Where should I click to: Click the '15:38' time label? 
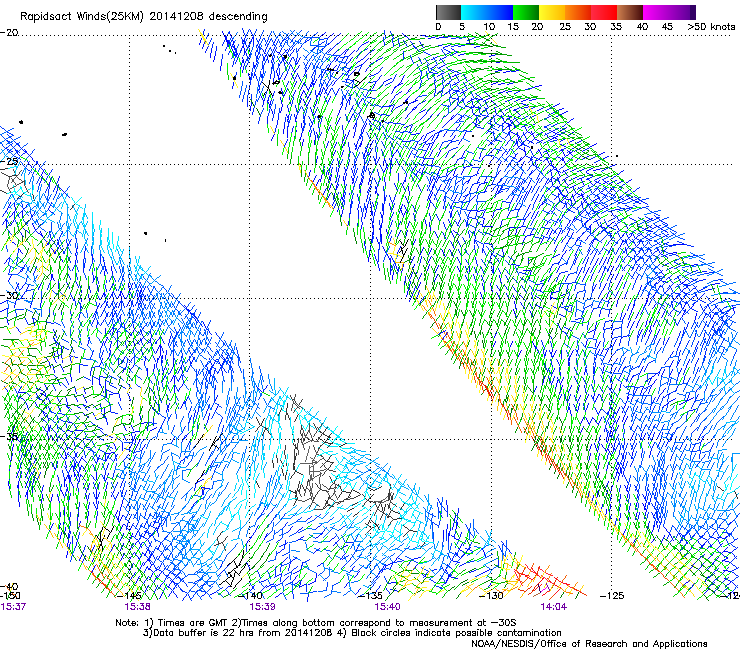tap(137, 607)
